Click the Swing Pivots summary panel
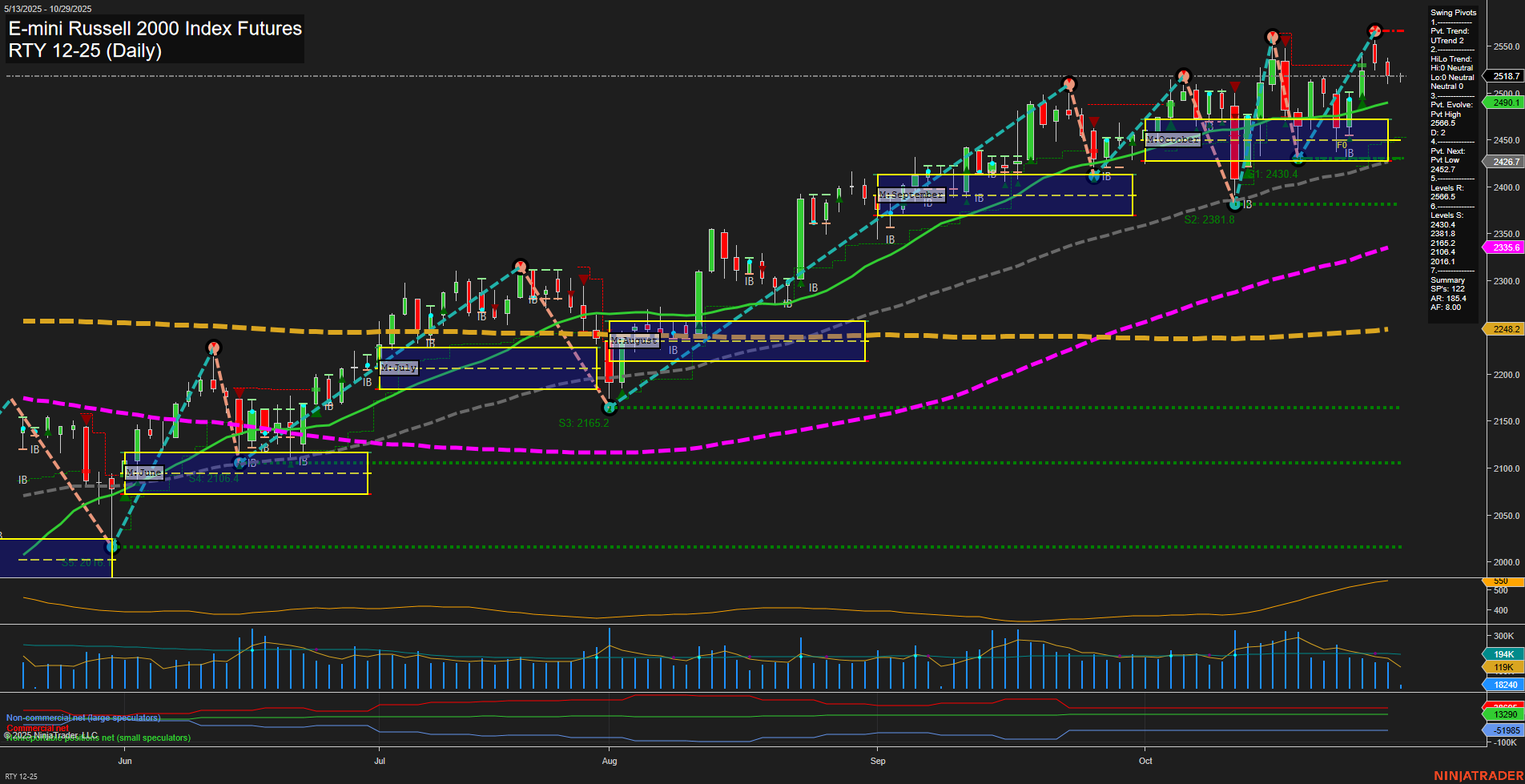The image size is (1525, 784). [1452, 12]
